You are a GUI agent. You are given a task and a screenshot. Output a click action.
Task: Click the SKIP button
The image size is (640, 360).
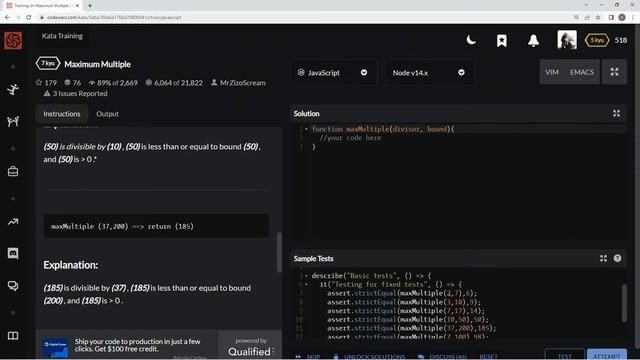[x=308, y=356]
